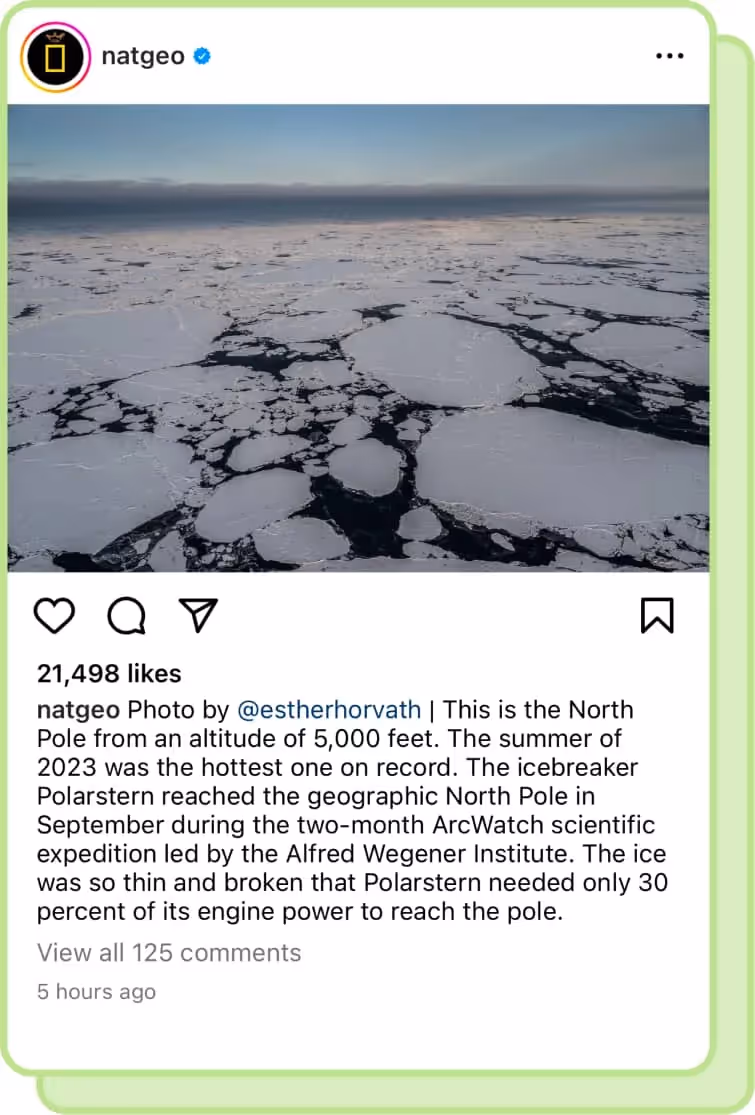Open comments via the speech bubble icon

(124, 616)
